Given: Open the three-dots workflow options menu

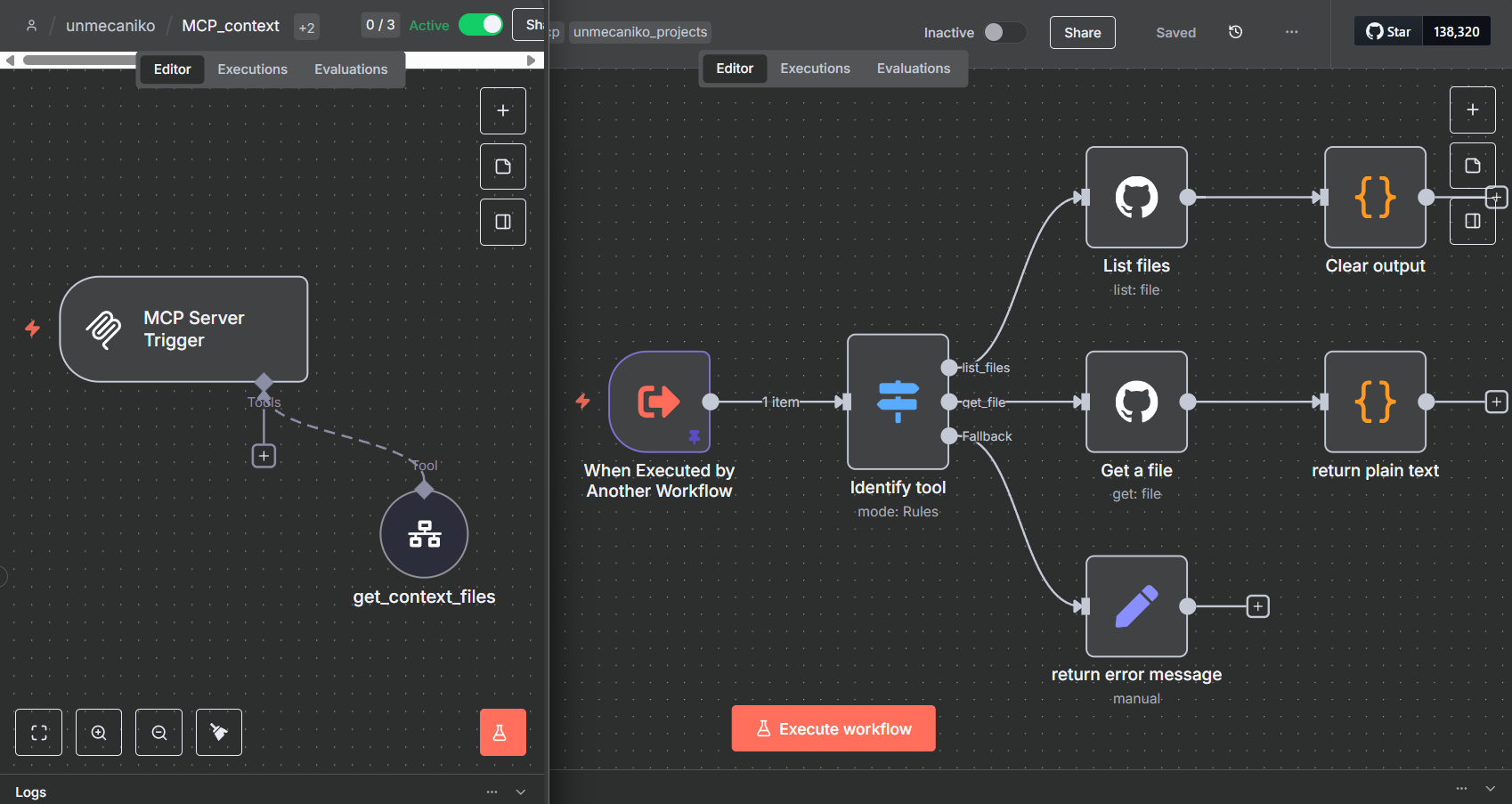Looking at the screenshot, I should 1291,32.
